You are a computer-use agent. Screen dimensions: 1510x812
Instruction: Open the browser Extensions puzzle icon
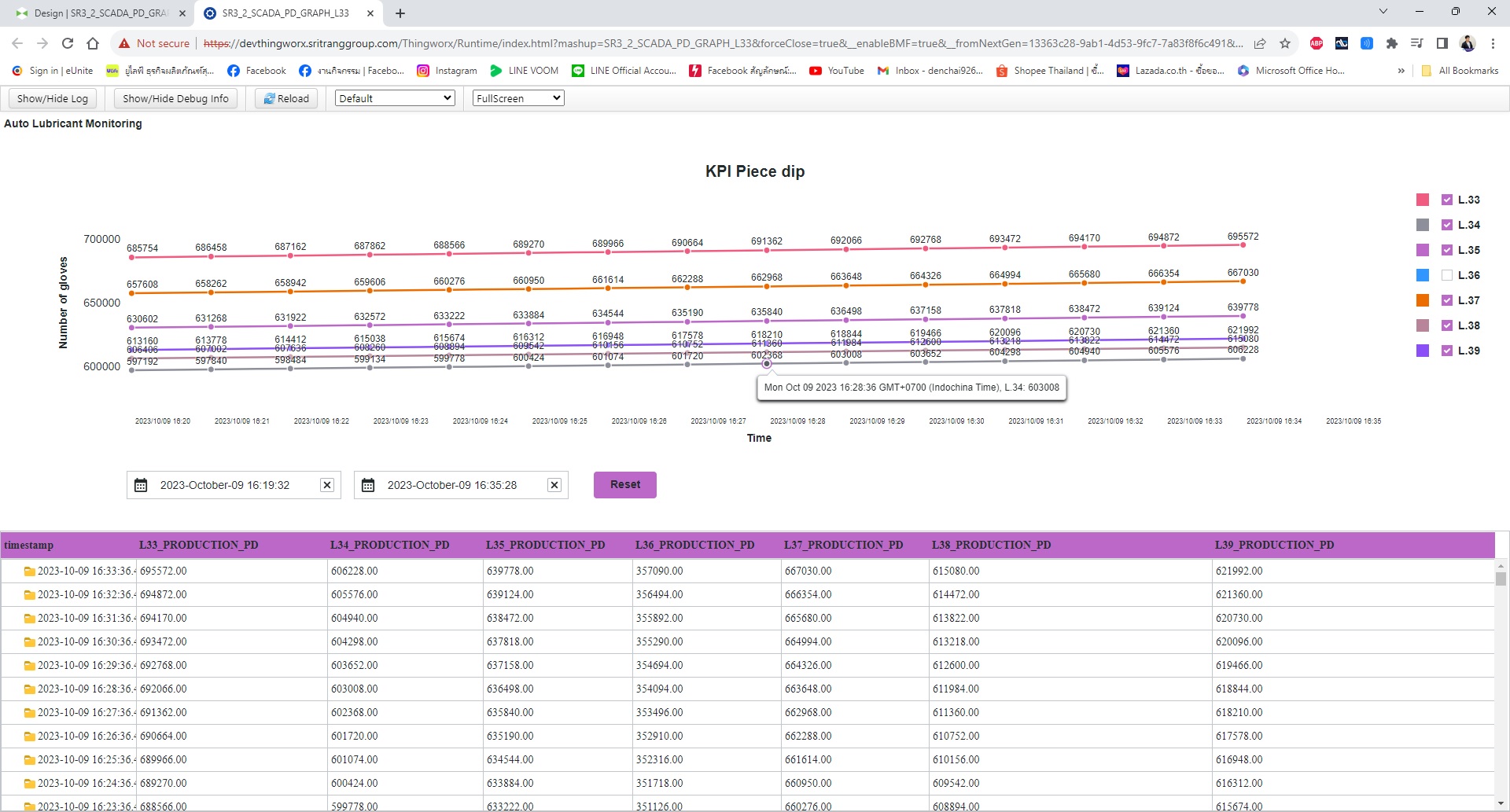pos(1391,43)
